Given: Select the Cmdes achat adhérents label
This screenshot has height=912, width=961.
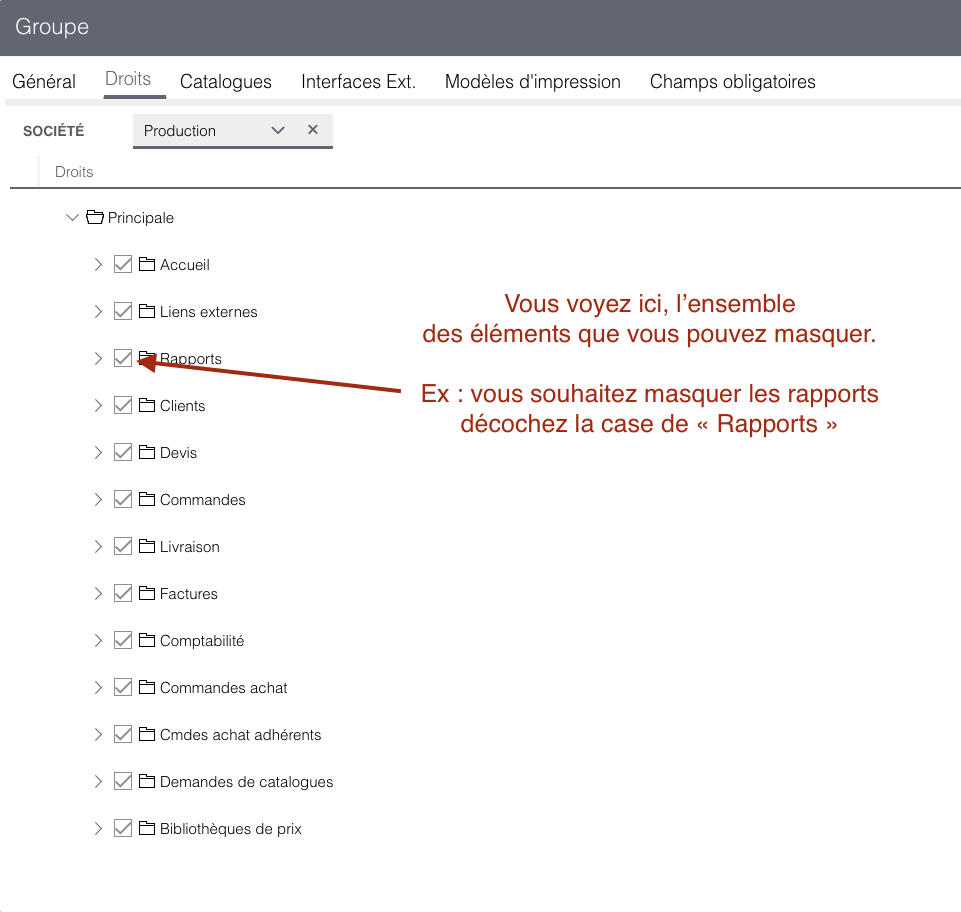Looking at the screenshot, I should pyautogui.click(x=240, y=734).
